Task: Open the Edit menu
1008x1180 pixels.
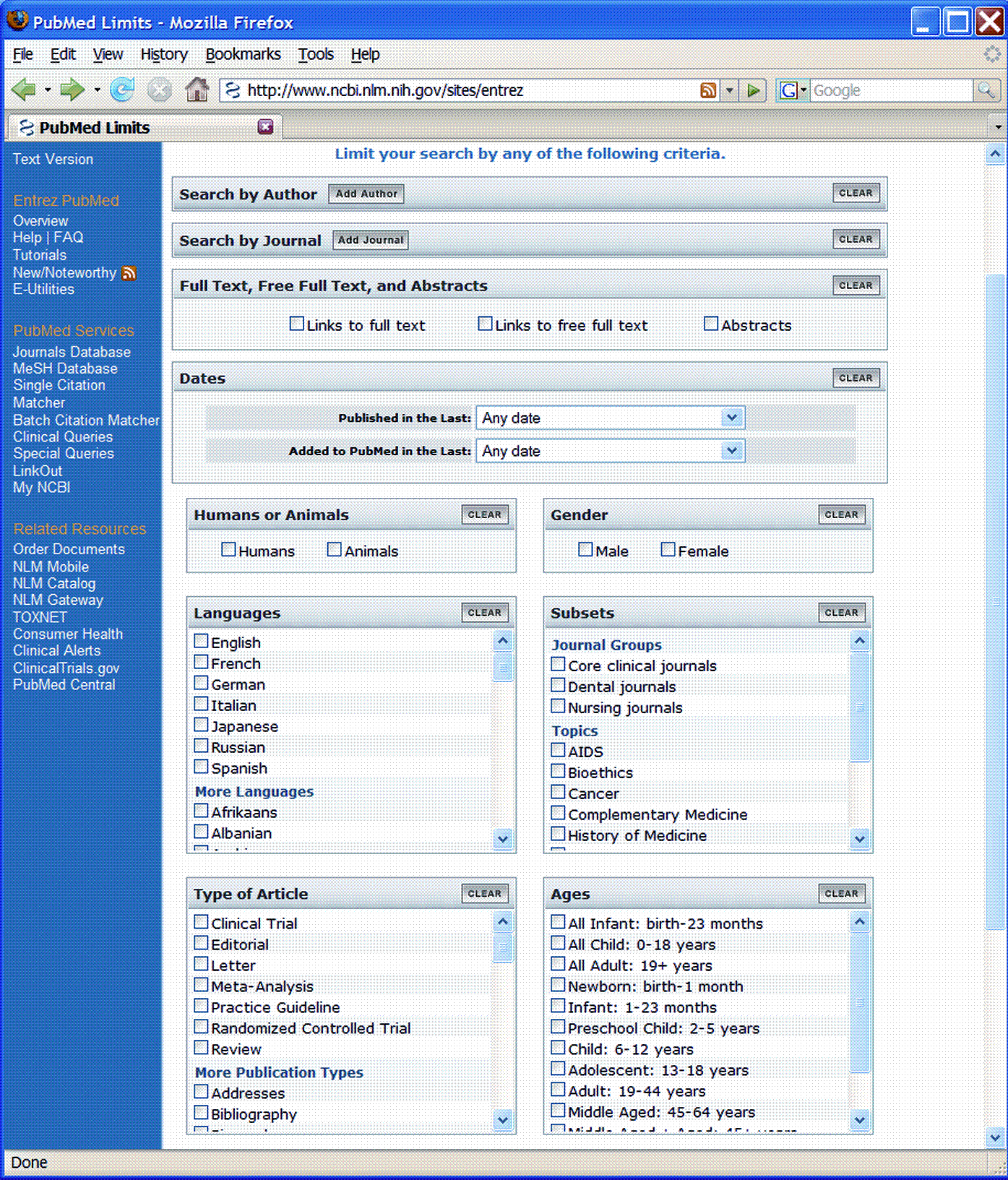Action: coord(63,54)
